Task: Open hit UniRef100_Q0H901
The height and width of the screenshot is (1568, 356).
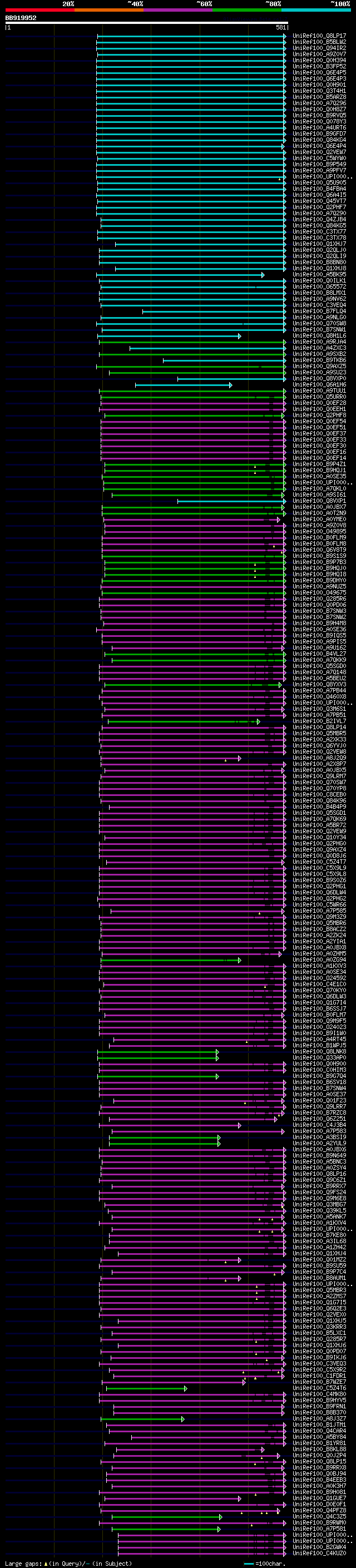Action: click(319, 85)
